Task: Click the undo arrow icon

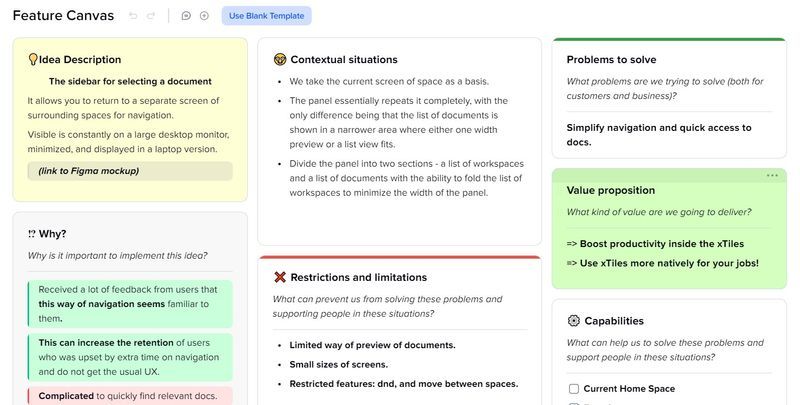Action: click(x=134, y=16)
